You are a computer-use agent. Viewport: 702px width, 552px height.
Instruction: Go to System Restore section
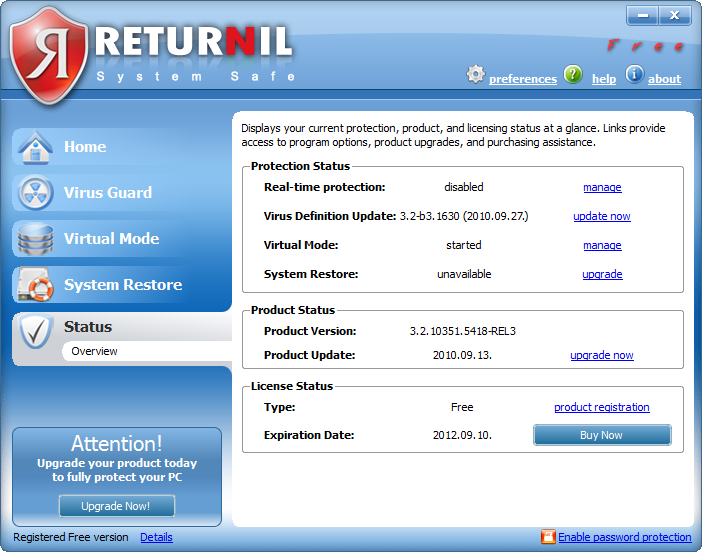click(122, 285)
